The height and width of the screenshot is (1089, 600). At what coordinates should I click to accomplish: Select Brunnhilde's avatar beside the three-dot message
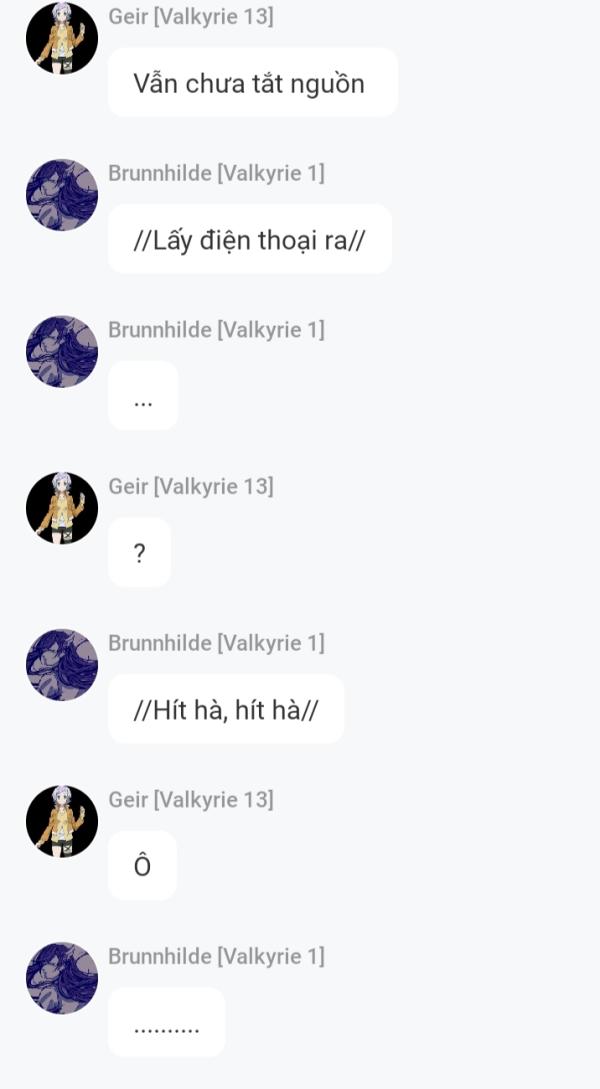(62, 351)
